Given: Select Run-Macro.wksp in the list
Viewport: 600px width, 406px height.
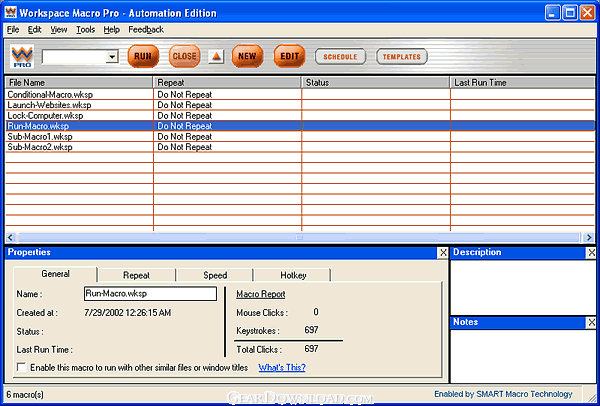Looking at the screenshot, I should coord(300,126).
